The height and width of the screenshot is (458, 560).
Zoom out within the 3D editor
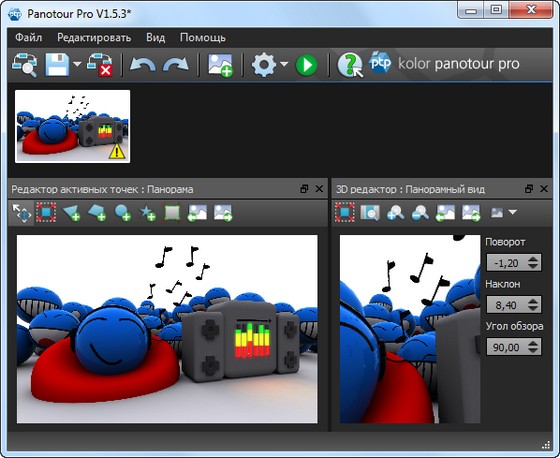click(420, 213)
